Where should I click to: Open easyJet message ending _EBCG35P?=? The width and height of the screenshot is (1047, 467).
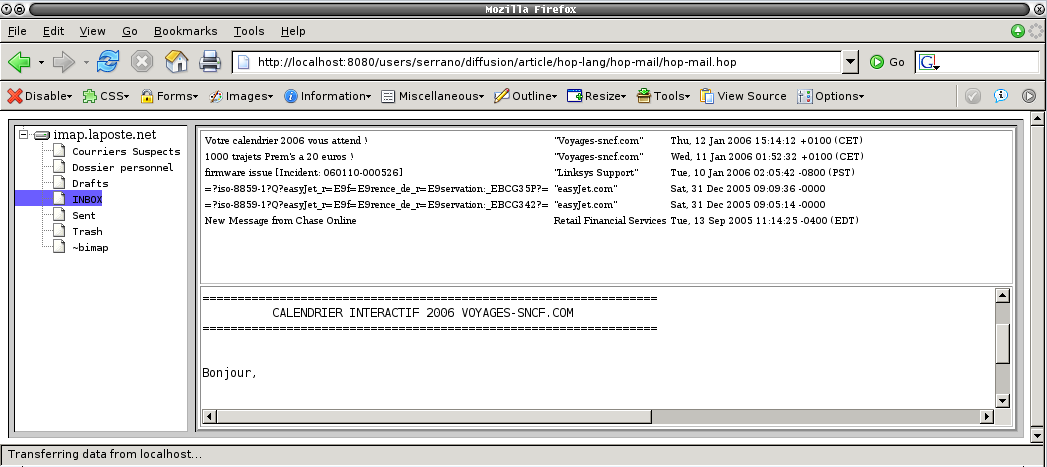click(377, 188)
